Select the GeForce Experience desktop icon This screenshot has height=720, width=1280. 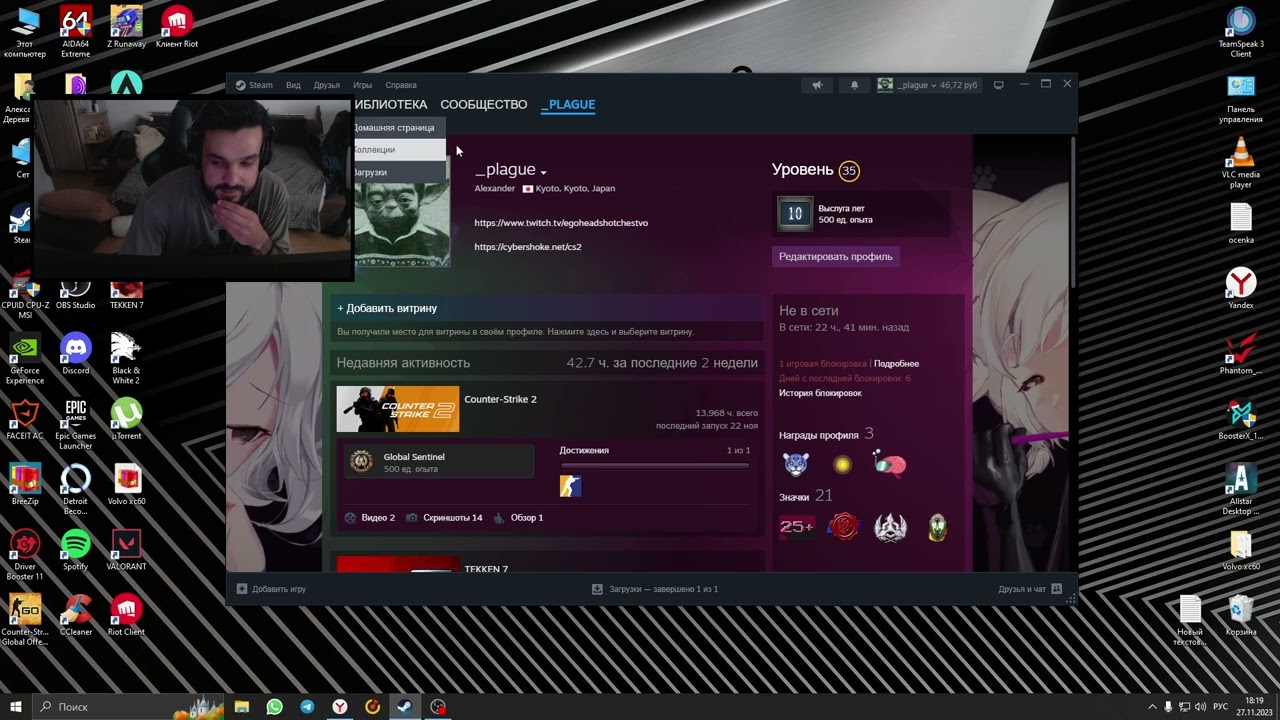25,359
